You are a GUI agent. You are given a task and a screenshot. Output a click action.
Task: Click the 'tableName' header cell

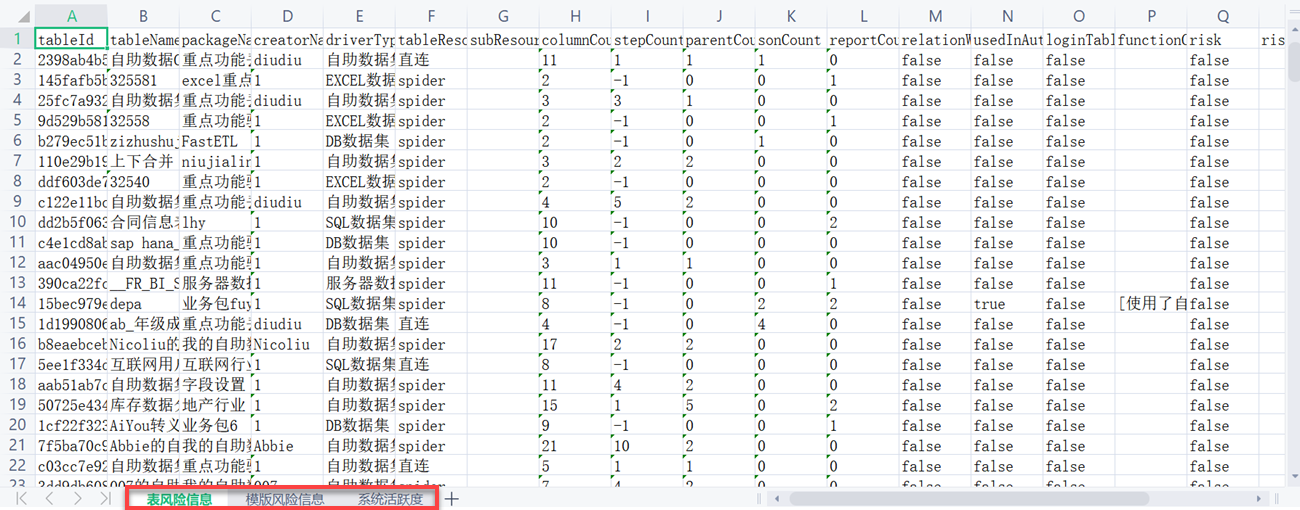[x=143, y=39]
